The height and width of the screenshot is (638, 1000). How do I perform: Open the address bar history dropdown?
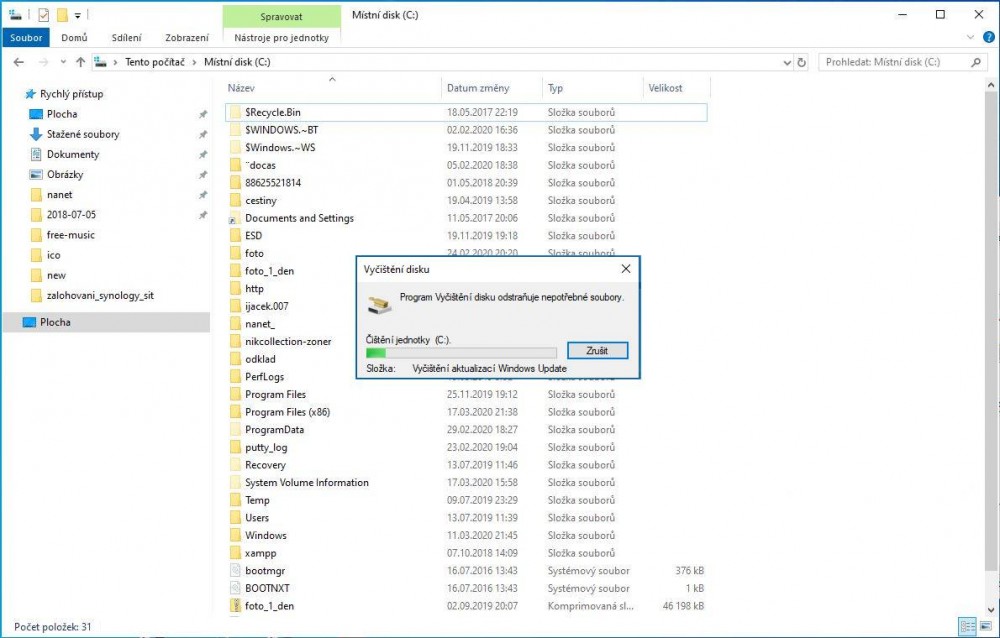click(x=784, y=62)
